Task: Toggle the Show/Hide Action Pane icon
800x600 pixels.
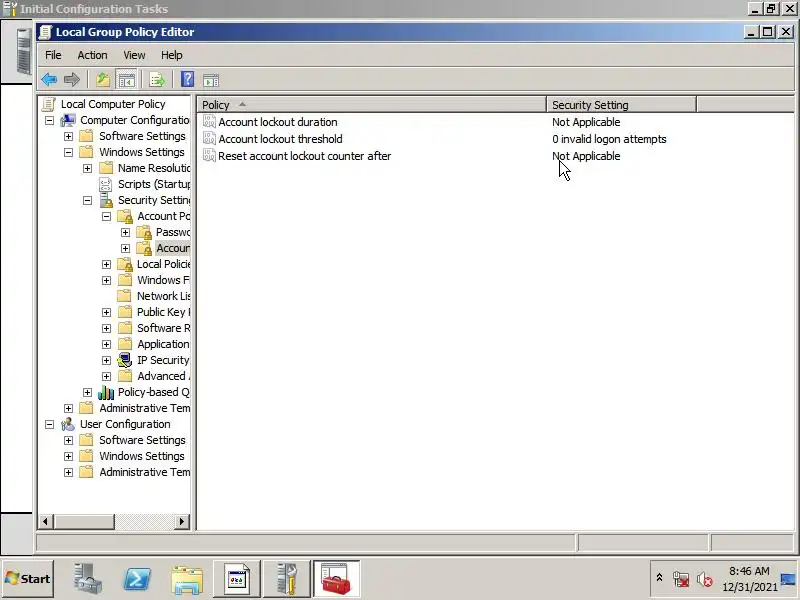Action: click(x=211, y=80)
